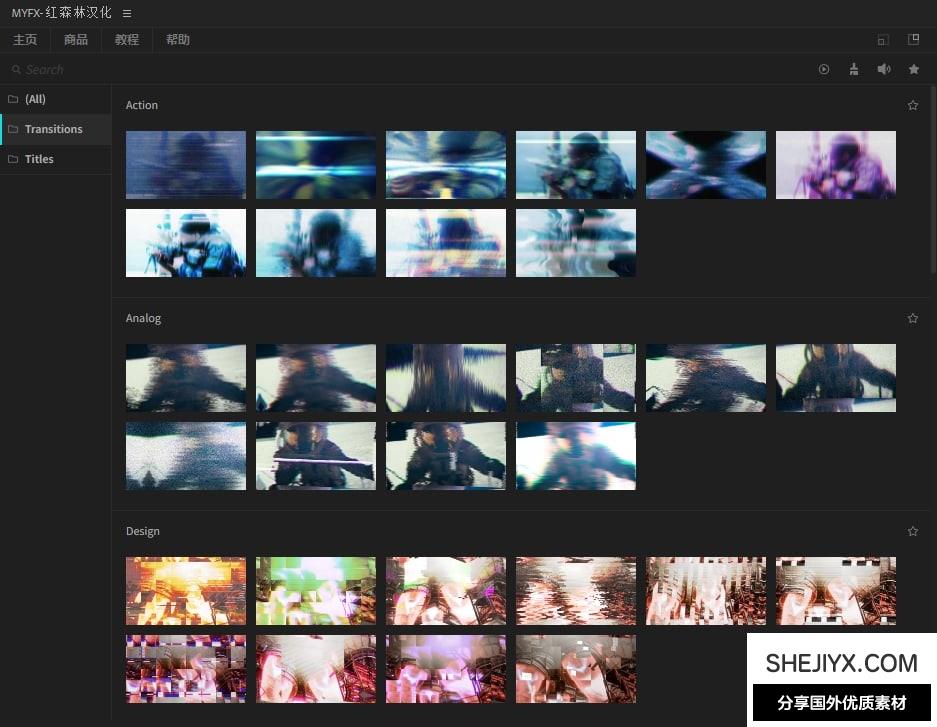This screenshot has height=727, width=937.
Task: Select the Transitions folder
Action: (x=53, y=129)
